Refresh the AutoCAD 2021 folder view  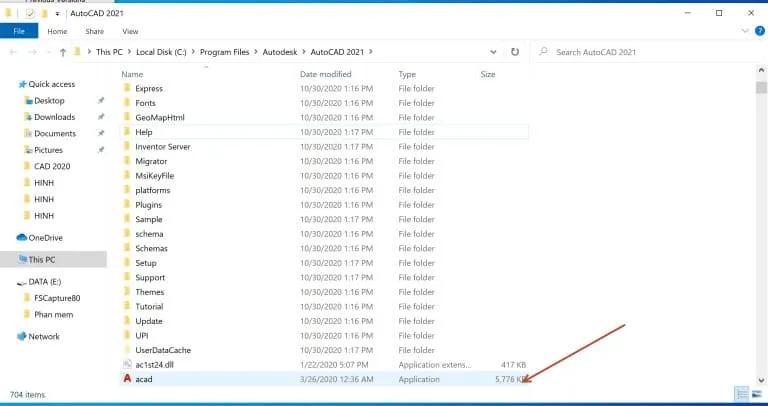pos(515,51)
